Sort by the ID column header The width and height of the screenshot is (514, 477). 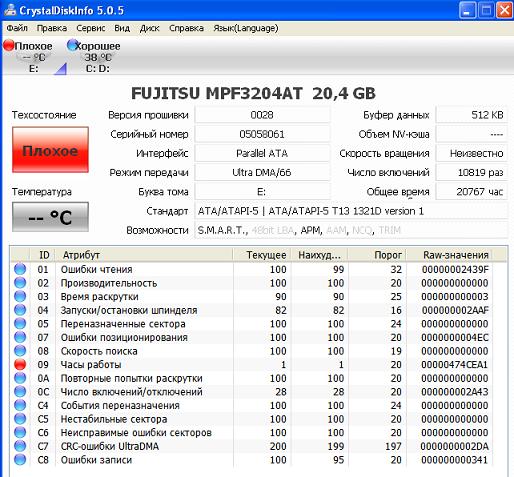coord(43,255)
